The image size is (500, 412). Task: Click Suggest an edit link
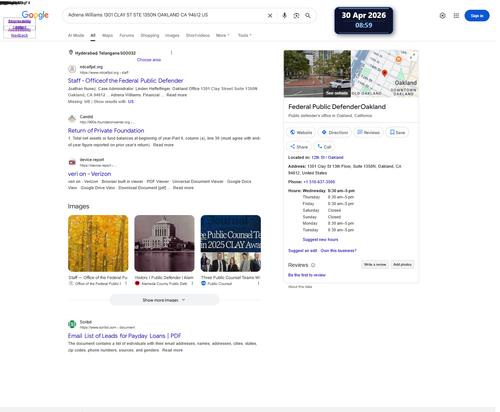coord(302,250)
